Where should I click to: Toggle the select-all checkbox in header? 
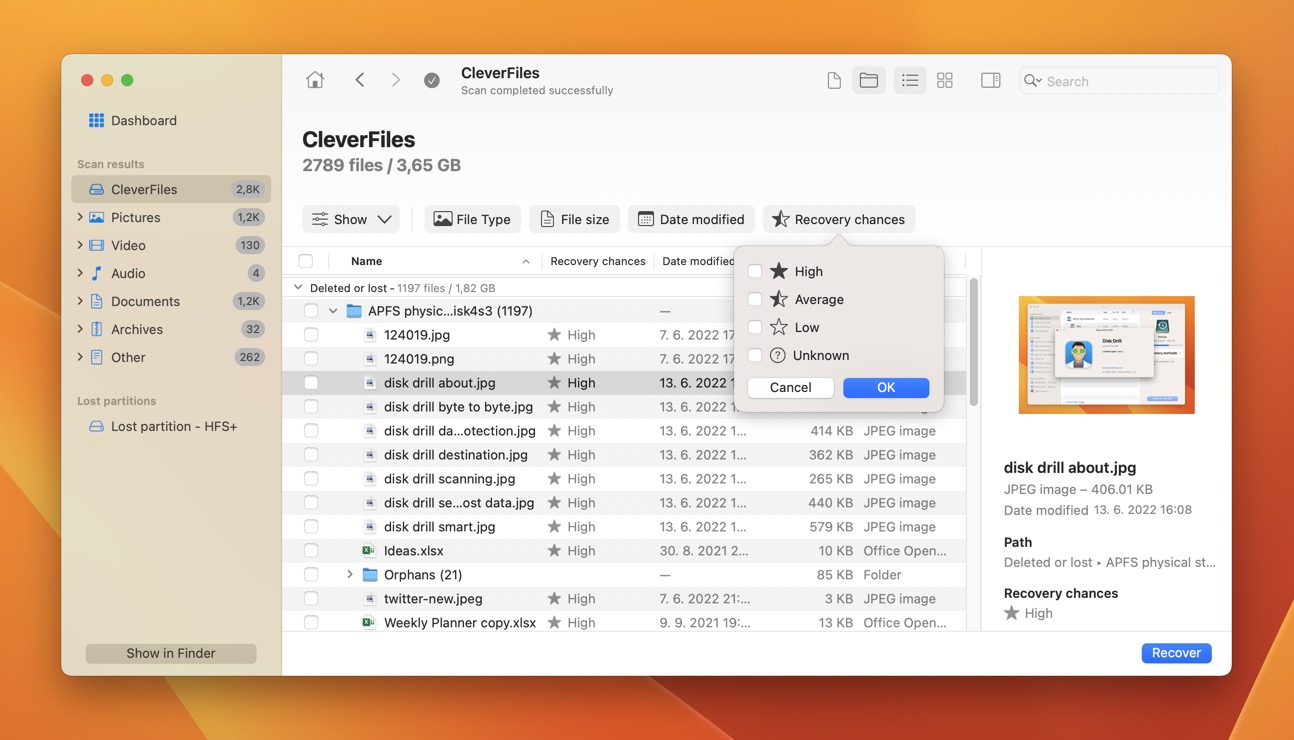pyautogui.click(x=306, y=261)
